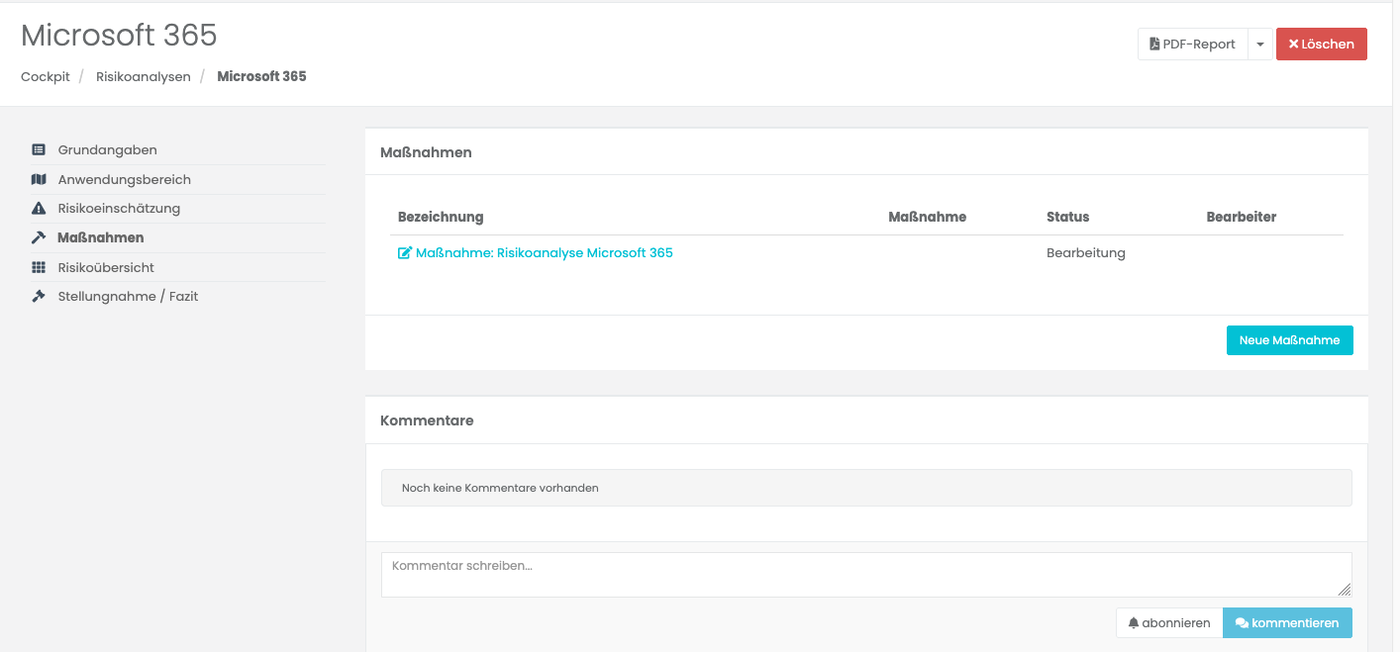Click the Microsoft 365 breadcrumb entry

[x=262, y=76]
